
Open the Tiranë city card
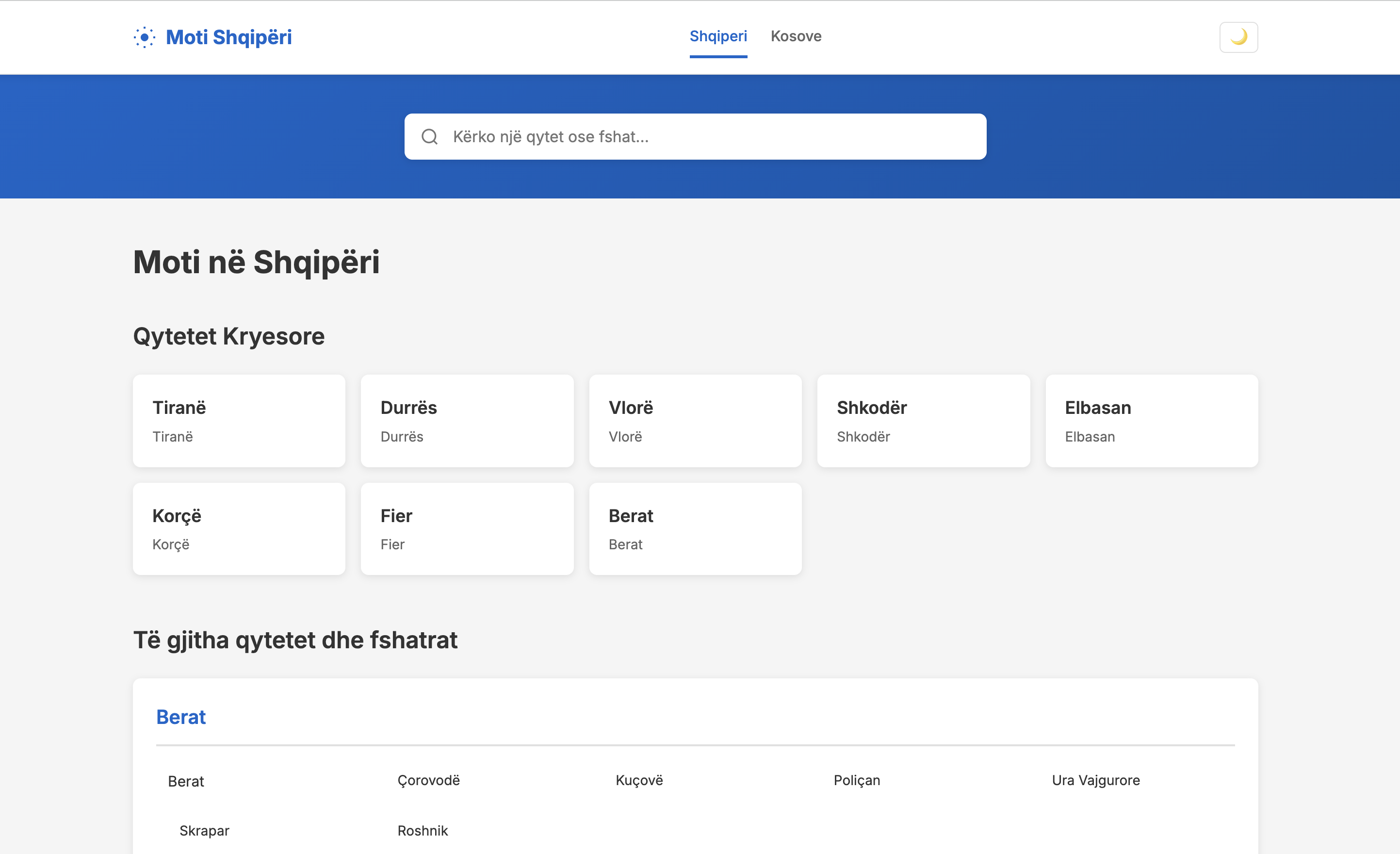coord(239,421)
